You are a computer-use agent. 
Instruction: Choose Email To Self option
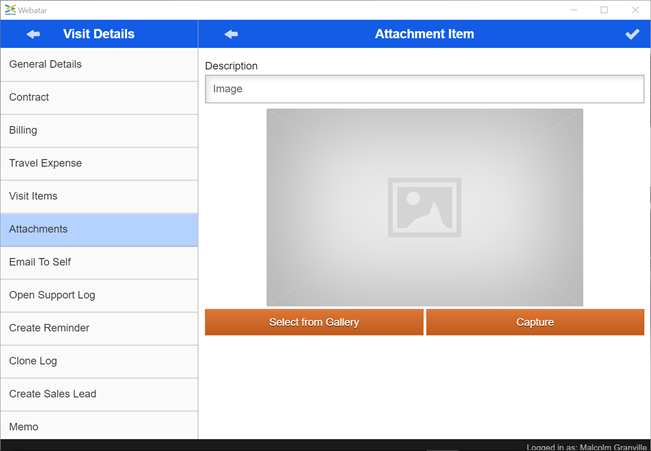click(x=99, y=263)
